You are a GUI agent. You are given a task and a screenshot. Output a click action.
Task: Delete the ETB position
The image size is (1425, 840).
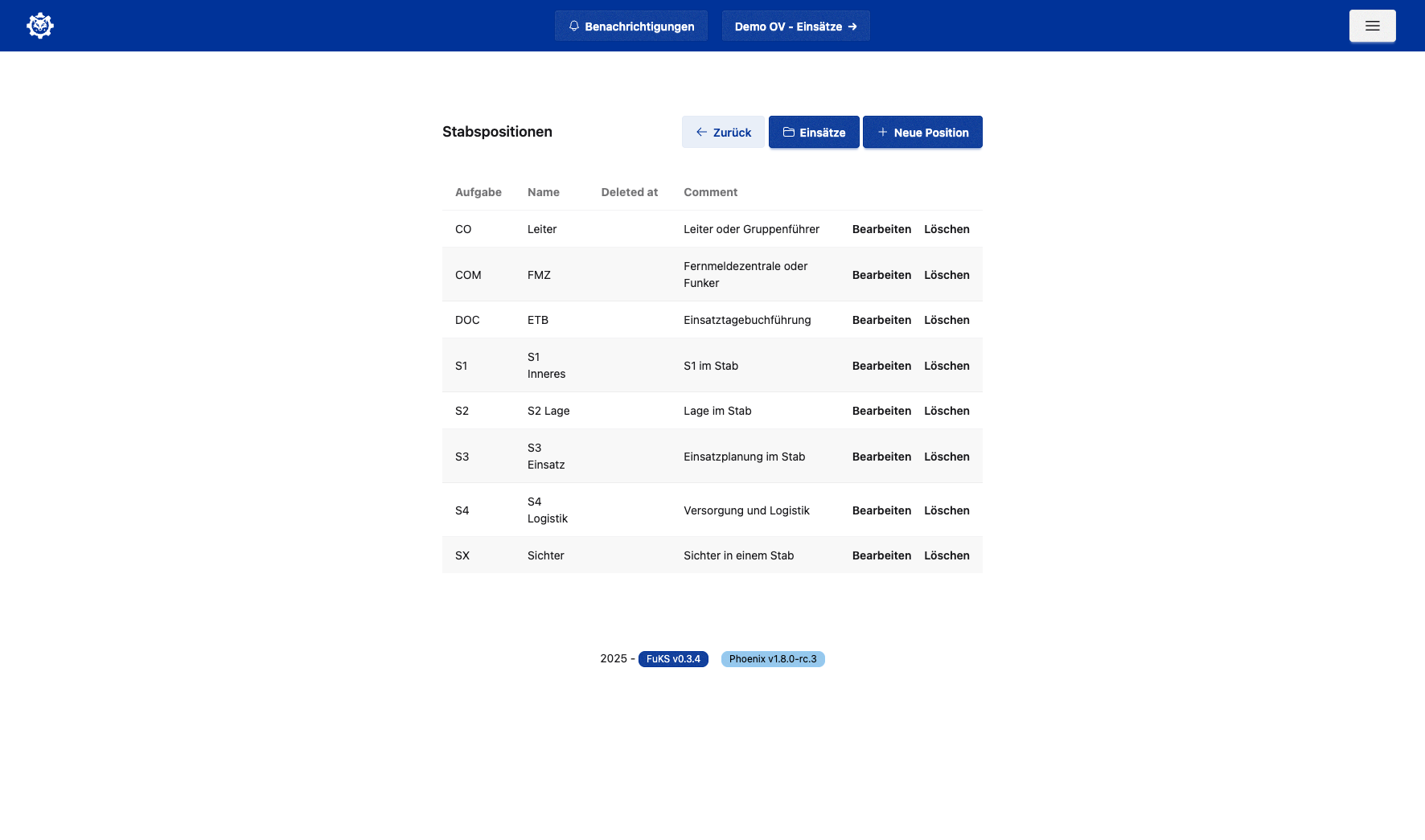[947, 320]
